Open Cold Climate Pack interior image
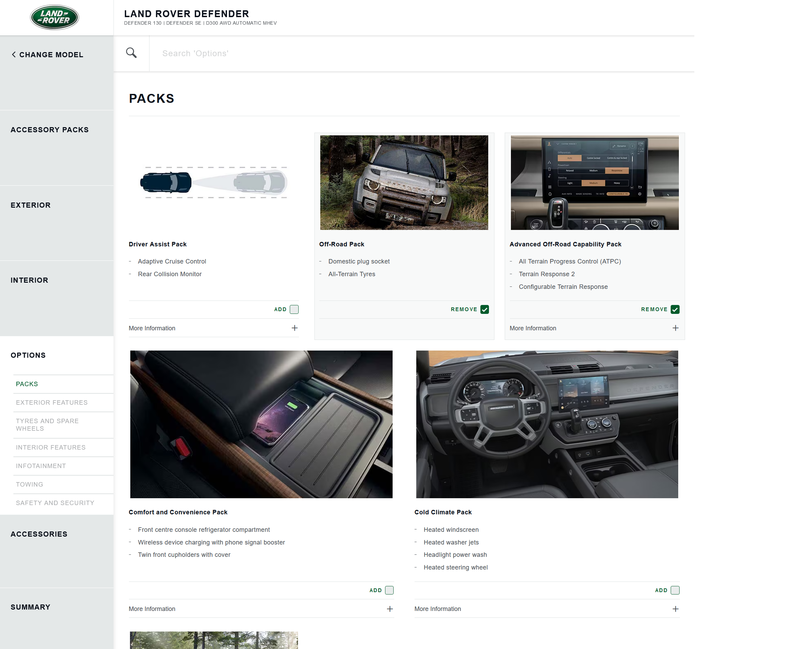Image resolution: width=790 pixels, height=649 pixels. pyautogui.click(x=547, y=424)
